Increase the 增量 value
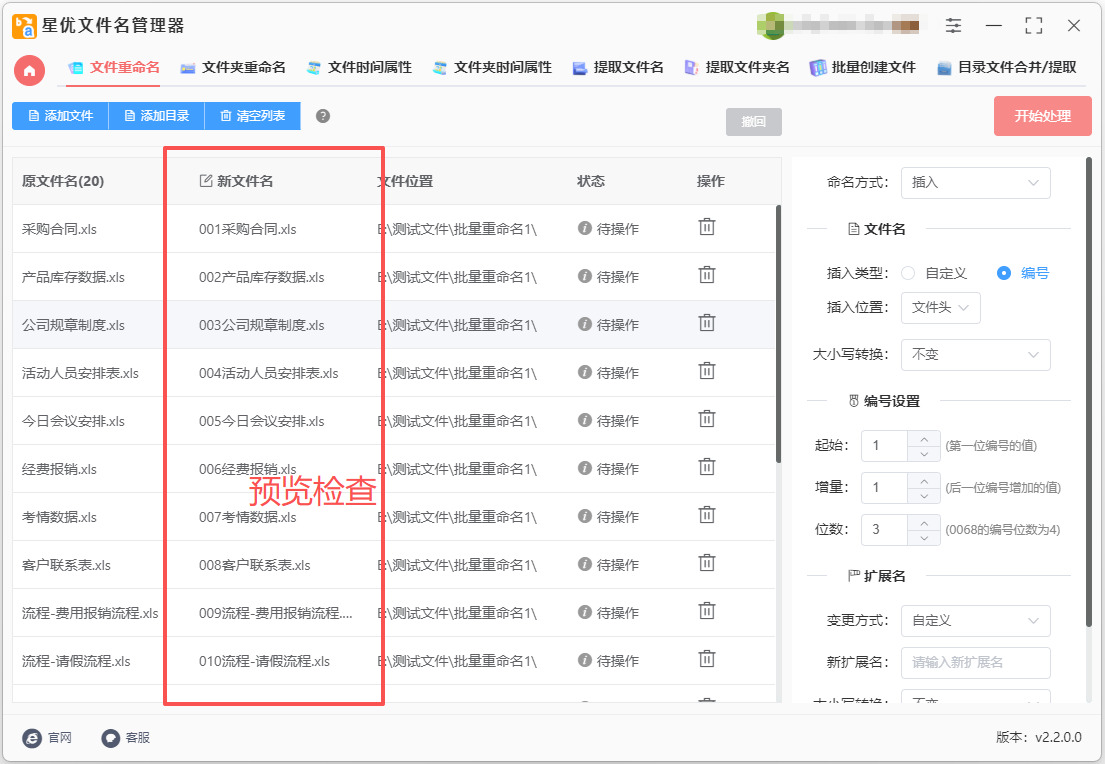The image size is (1105, 764). (924, 480)
